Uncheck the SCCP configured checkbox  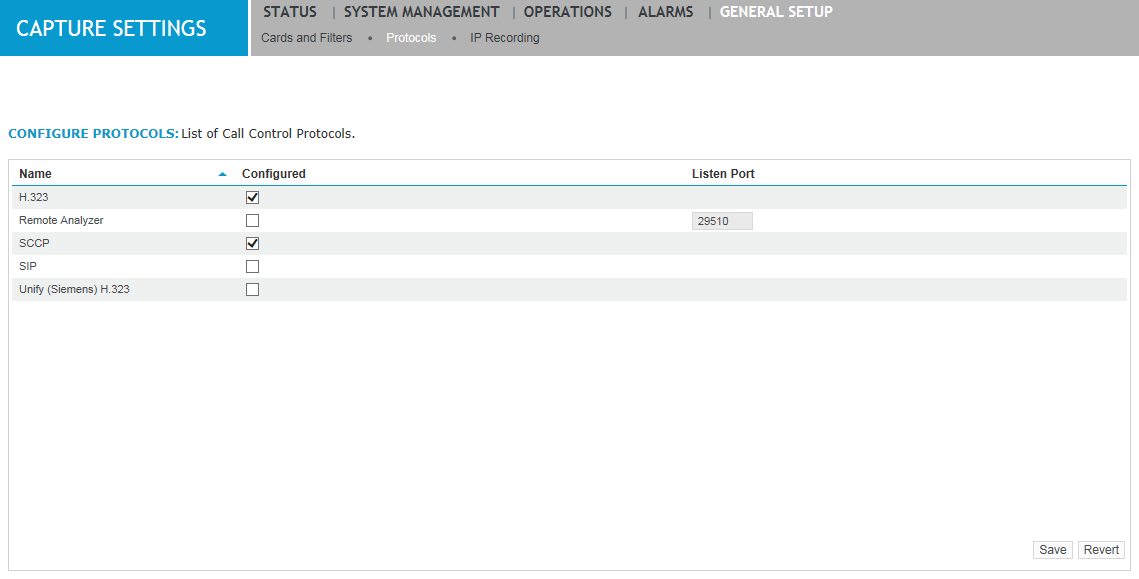(252, 243)
